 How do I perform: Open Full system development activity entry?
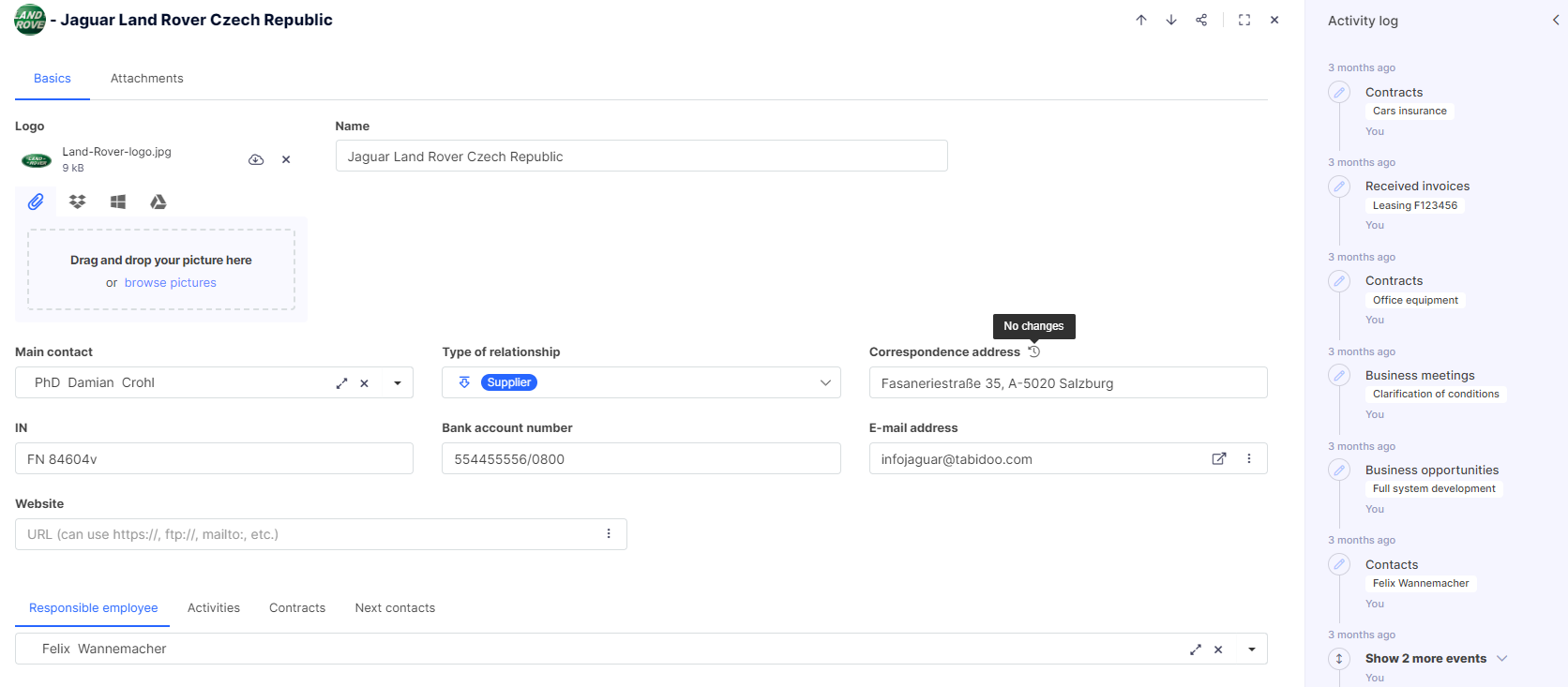point(1434,488)
